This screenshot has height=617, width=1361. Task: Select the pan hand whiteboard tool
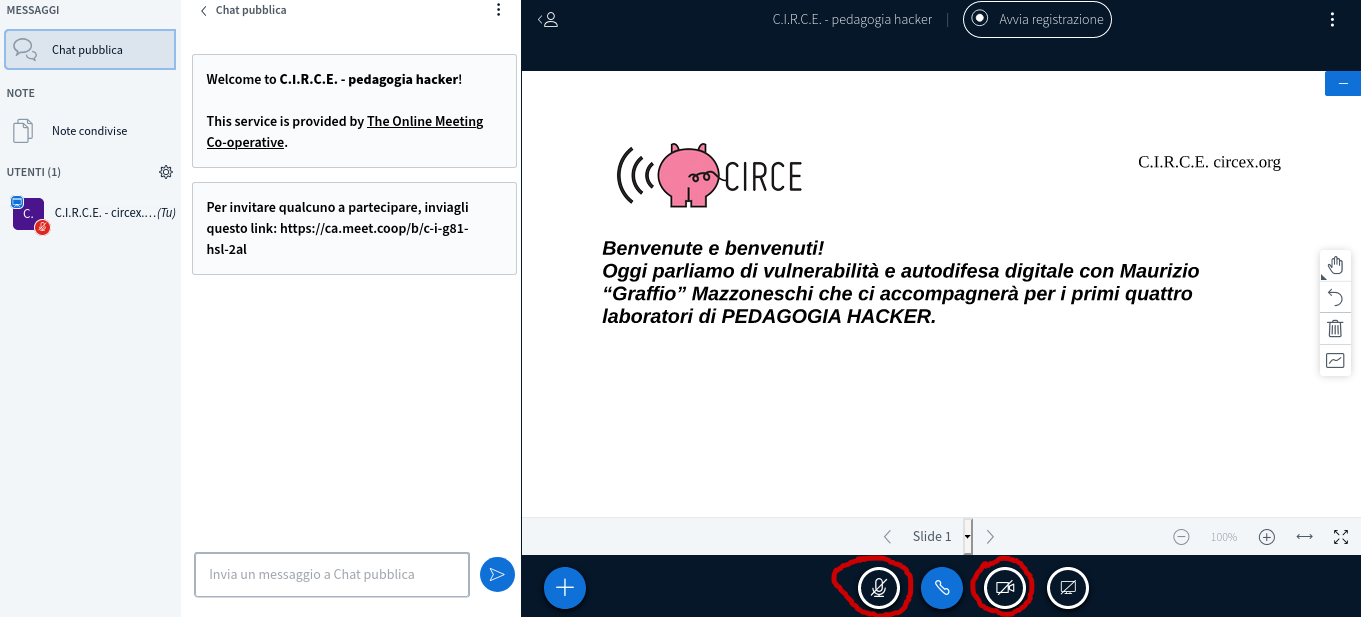pyautogui.click(x=1335, y=265)
